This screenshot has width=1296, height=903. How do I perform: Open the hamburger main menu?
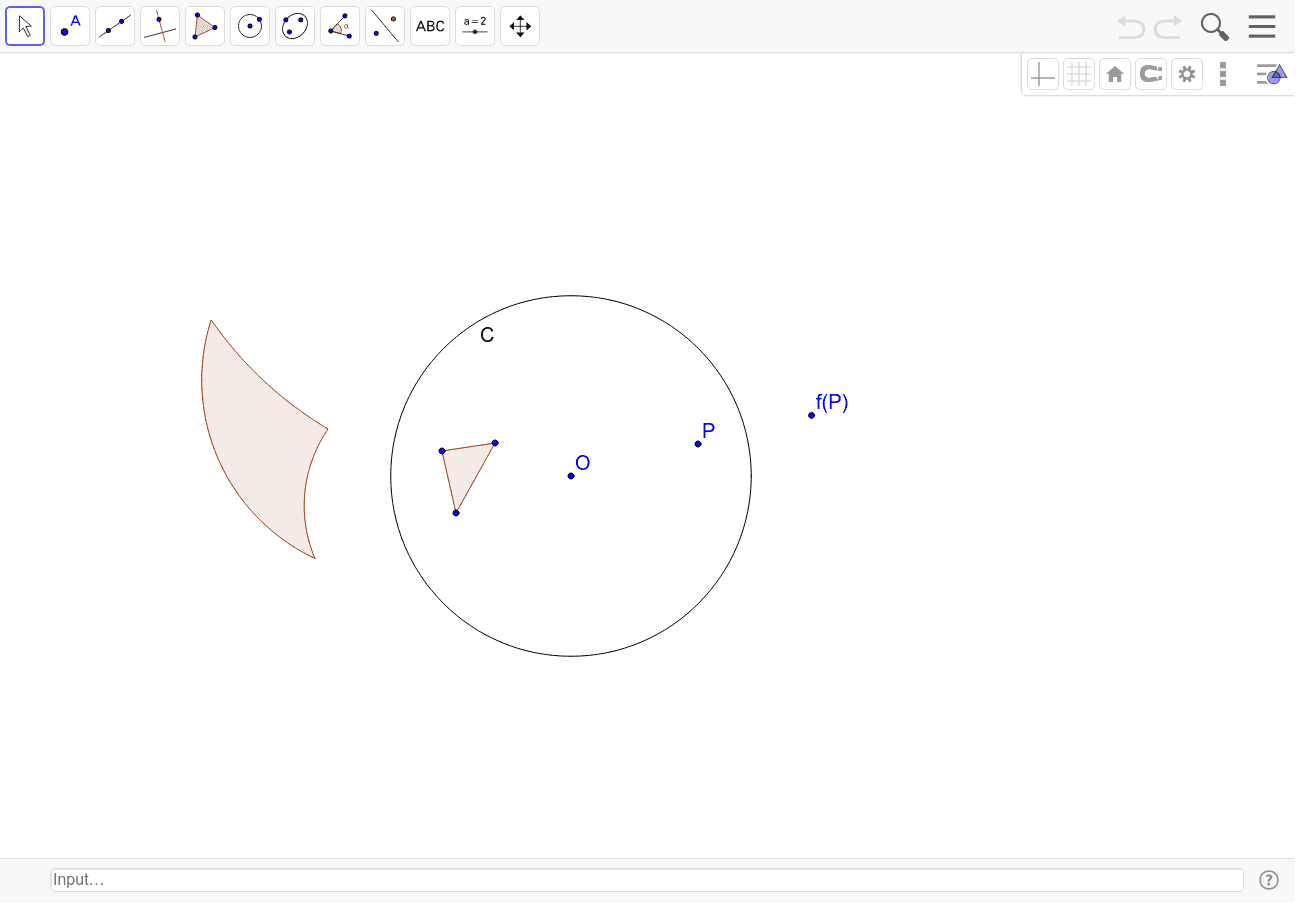[1261, 26]
